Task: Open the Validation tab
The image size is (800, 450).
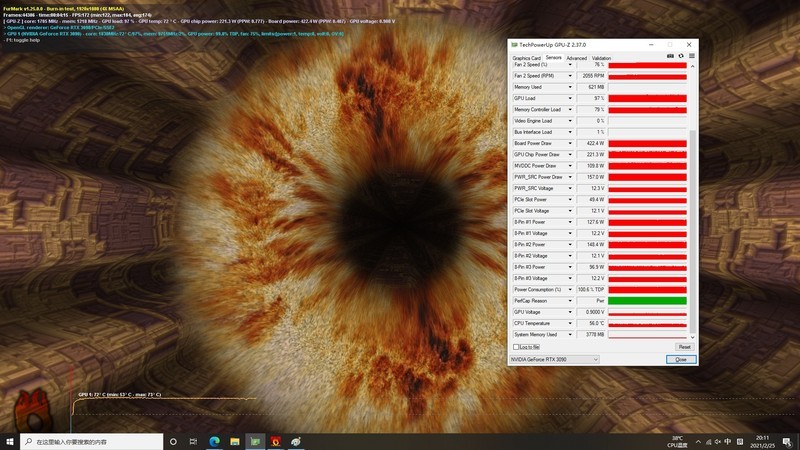Action: [x=601, y=58]
